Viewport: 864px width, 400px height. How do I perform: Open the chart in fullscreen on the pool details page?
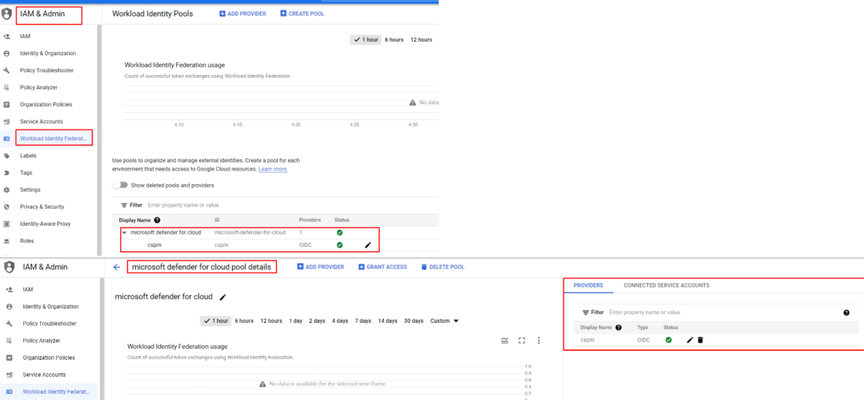coord(522,340)
